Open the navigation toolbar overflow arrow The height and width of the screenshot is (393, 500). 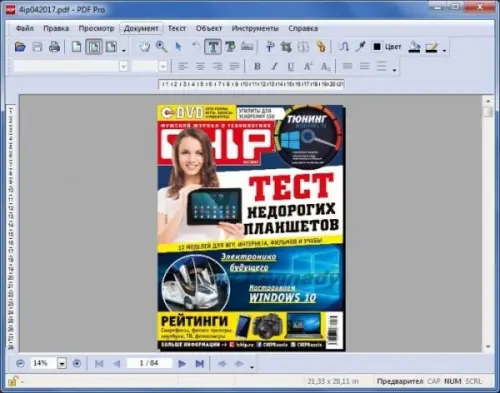tap(252, 367)
